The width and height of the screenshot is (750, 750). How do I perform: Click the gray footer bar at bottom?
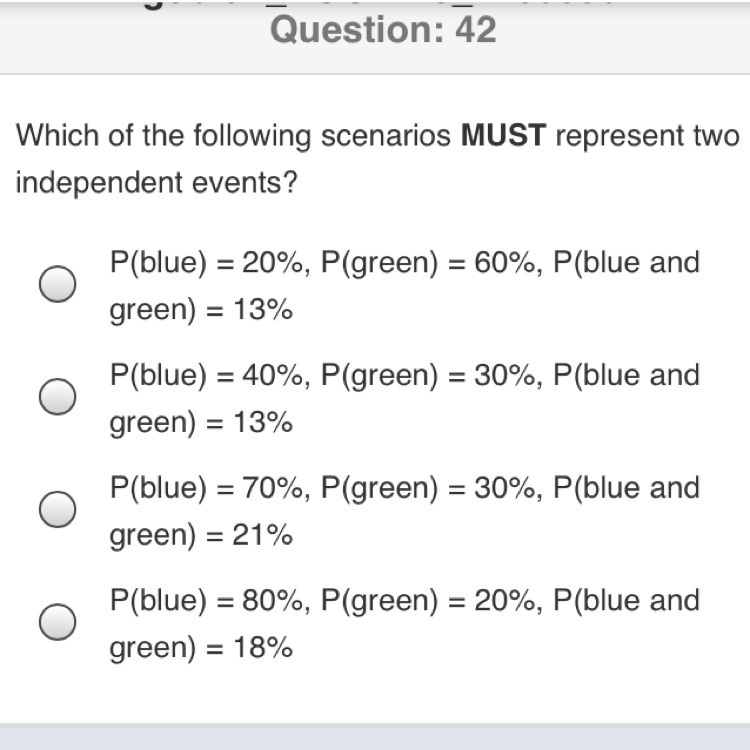[x=375, y=736]
